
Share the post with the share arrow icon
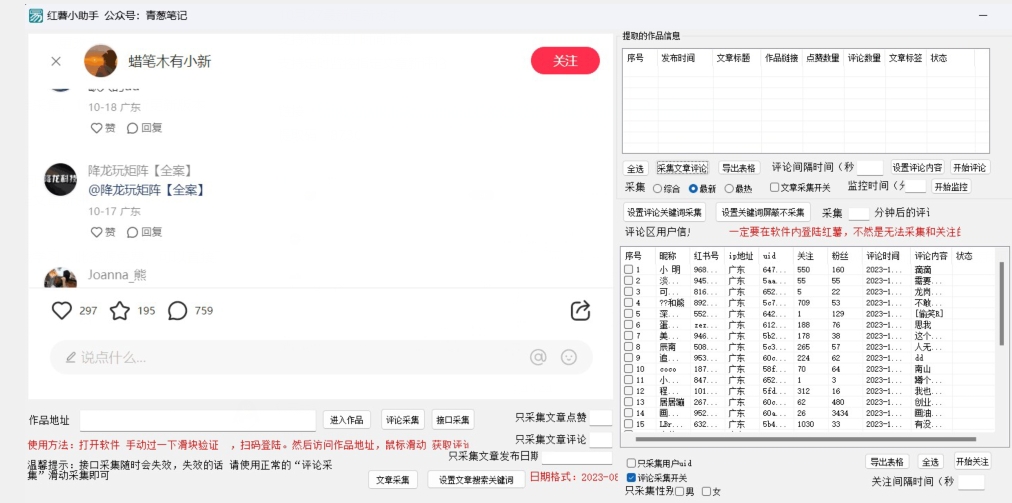(580, 311)
